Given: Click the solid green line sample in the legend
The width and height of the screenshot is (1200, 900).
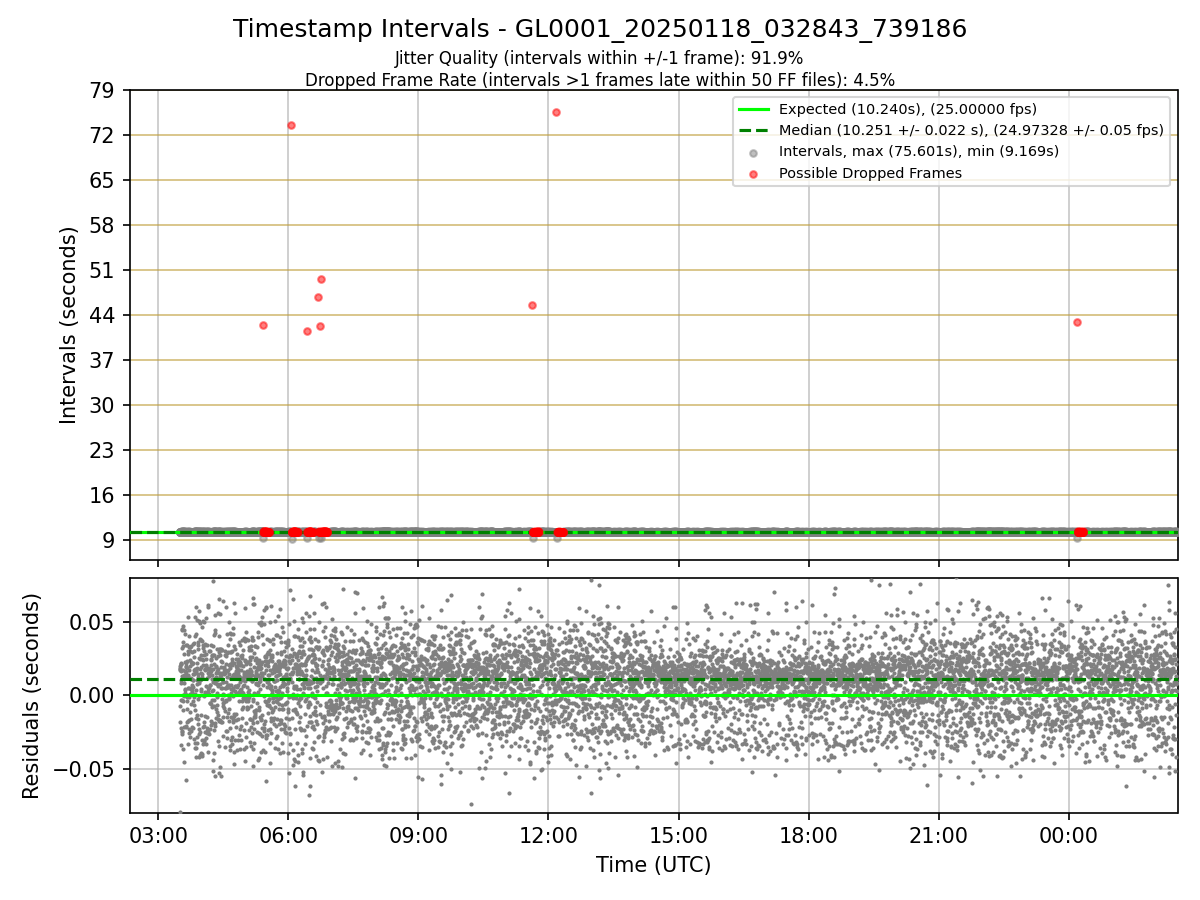Looking at the screenshot, I should click(x=754, y=109).
